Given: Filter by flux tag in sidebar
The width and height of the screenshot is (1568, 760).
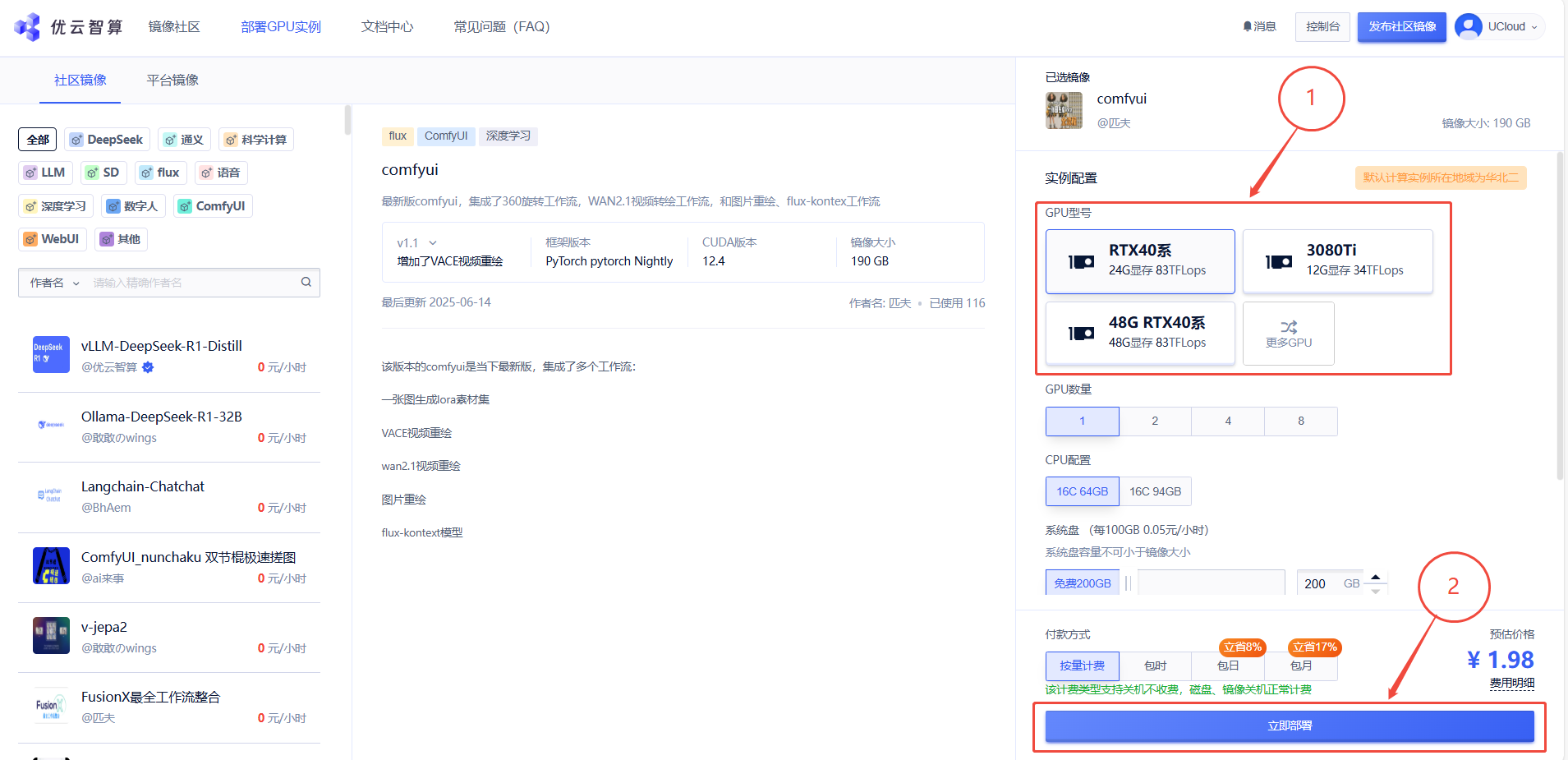Looking at the screenshot, I should [x=160, y=173].
